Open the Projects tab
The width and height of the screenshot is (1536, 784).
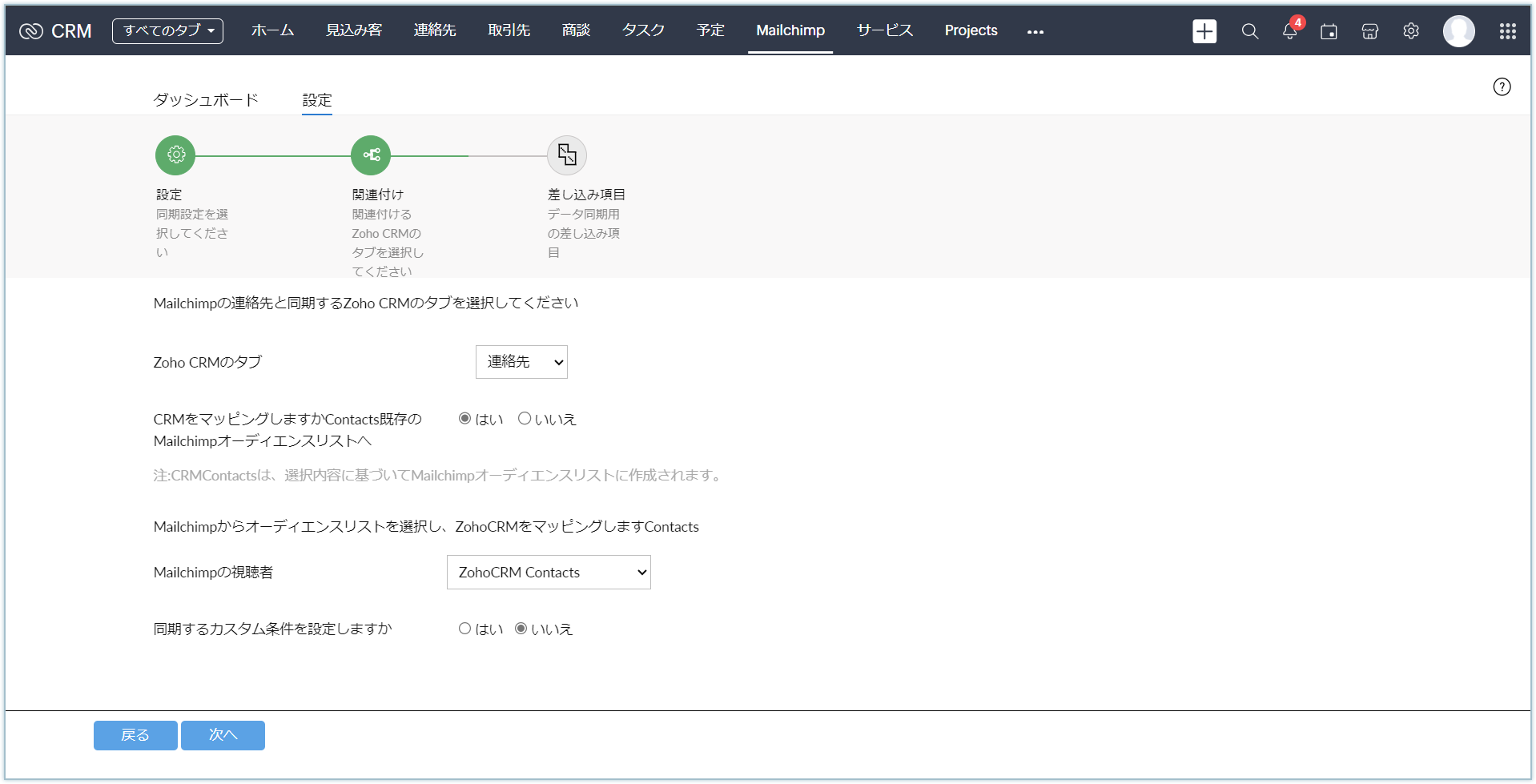click(x=971, y=30)
